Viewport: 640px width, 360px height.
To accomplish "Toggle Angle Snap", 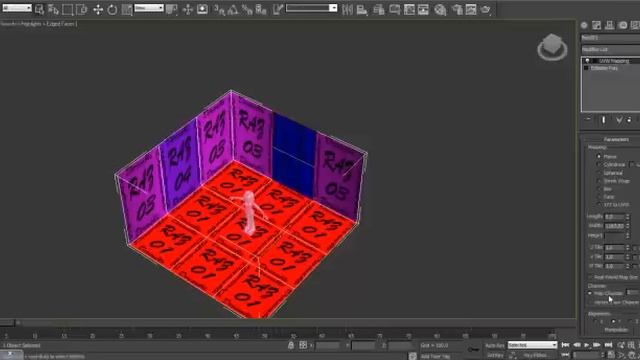I will [233, 9].
